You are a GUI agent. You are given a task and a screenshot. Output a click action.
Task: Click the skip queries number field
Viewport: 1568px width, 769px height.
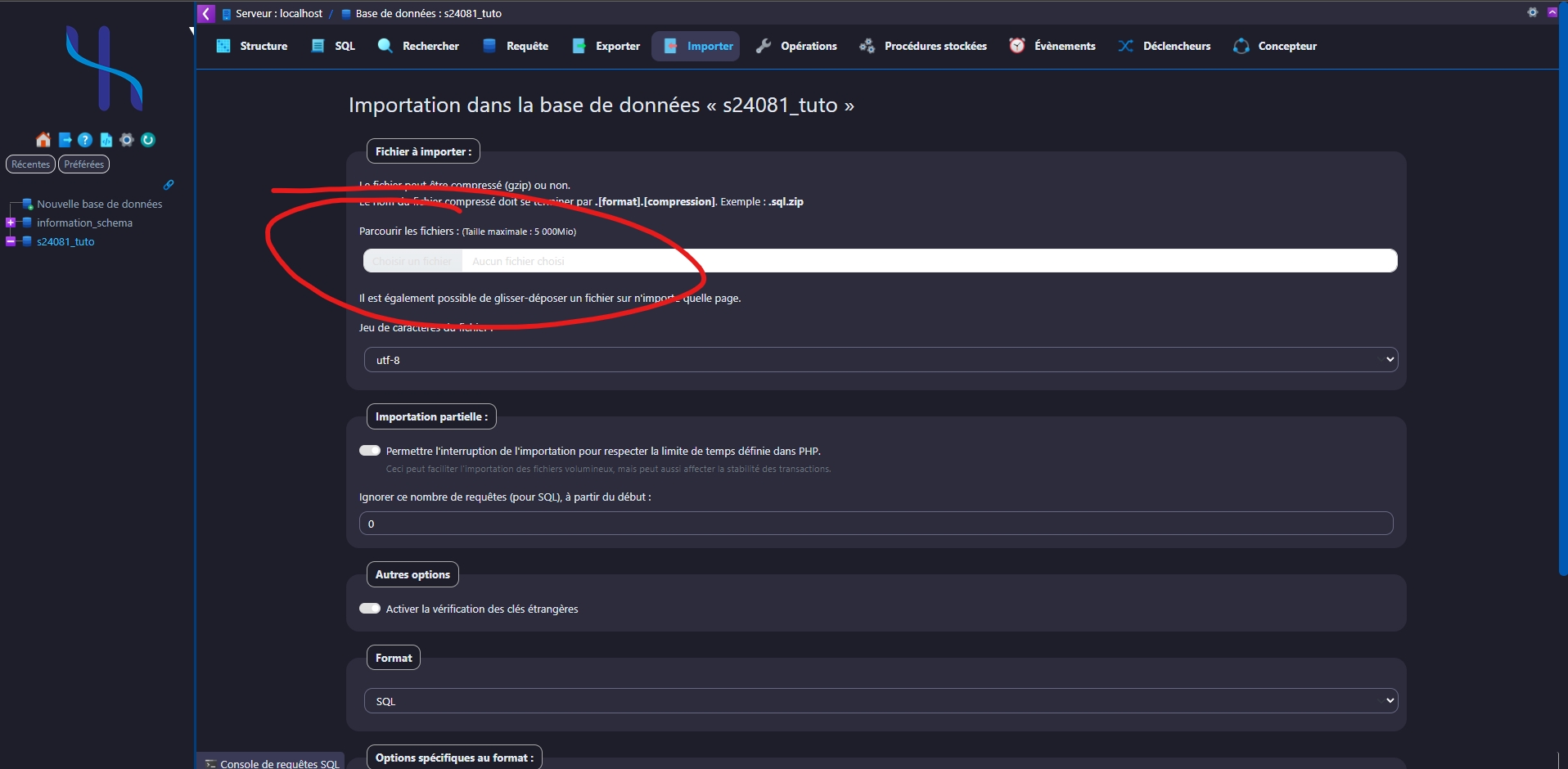[x=876, y=524]
